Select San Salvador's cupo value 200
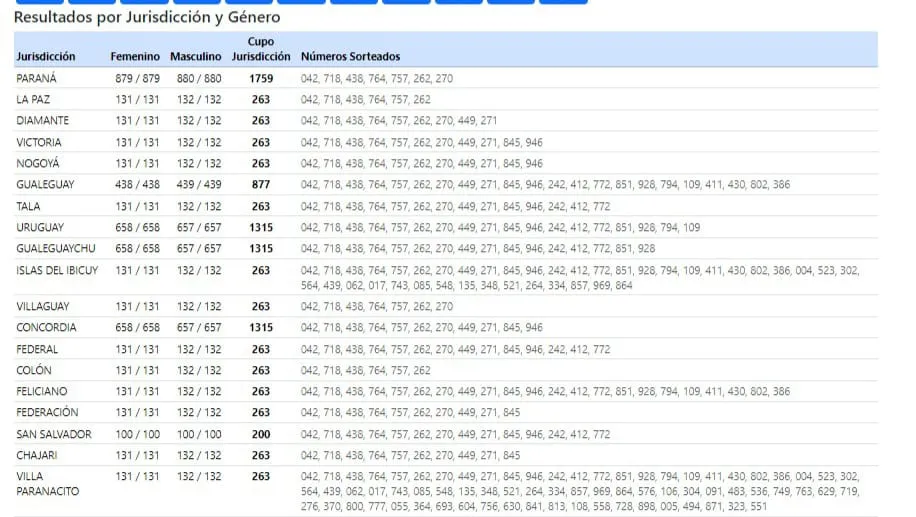Viewport: 916px width, 517px height. 261,434
